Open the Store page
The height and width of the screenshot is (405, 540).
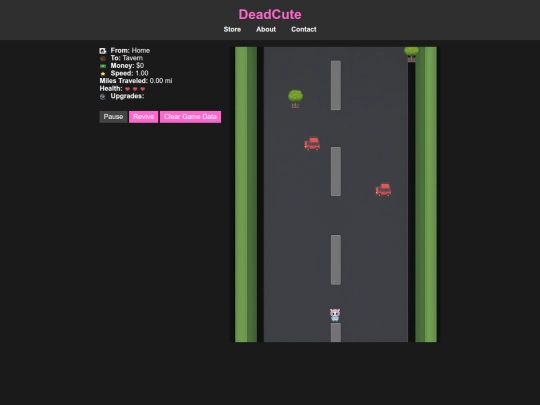232,30
